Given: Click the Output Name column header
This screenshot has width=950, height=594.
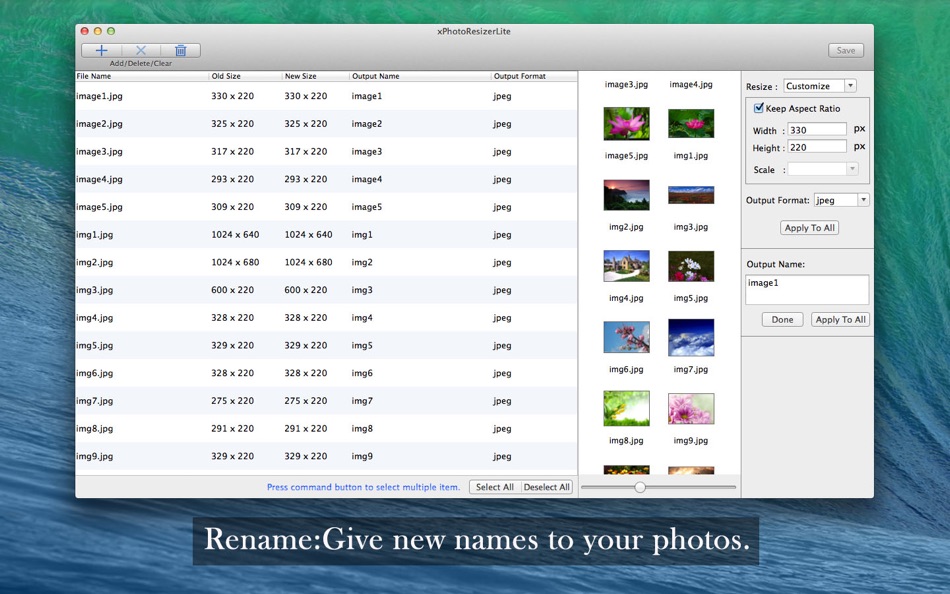Looking at the screenshot, I should click(420, 76).
